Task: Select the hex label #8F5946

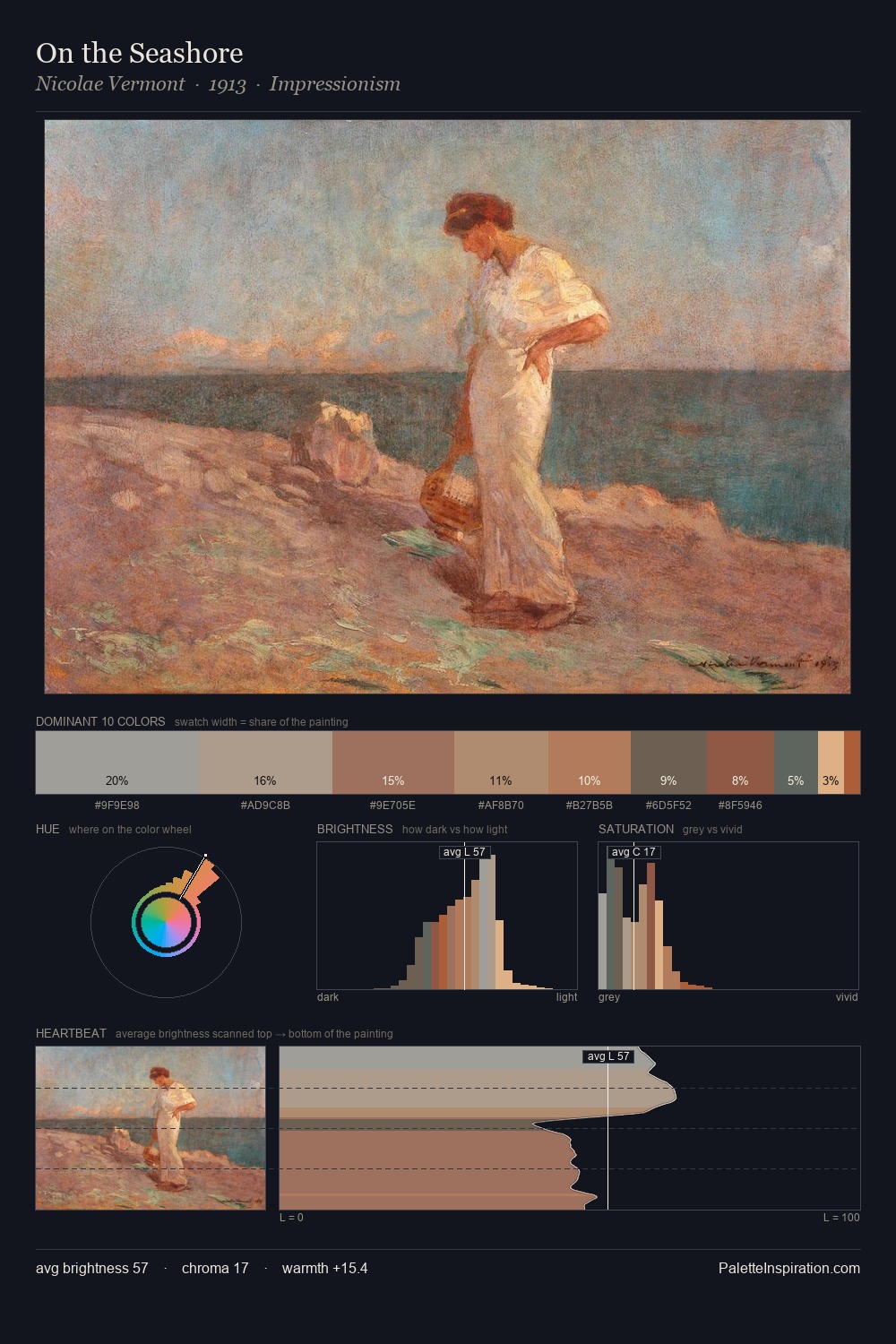Action: tap(740, 806)
